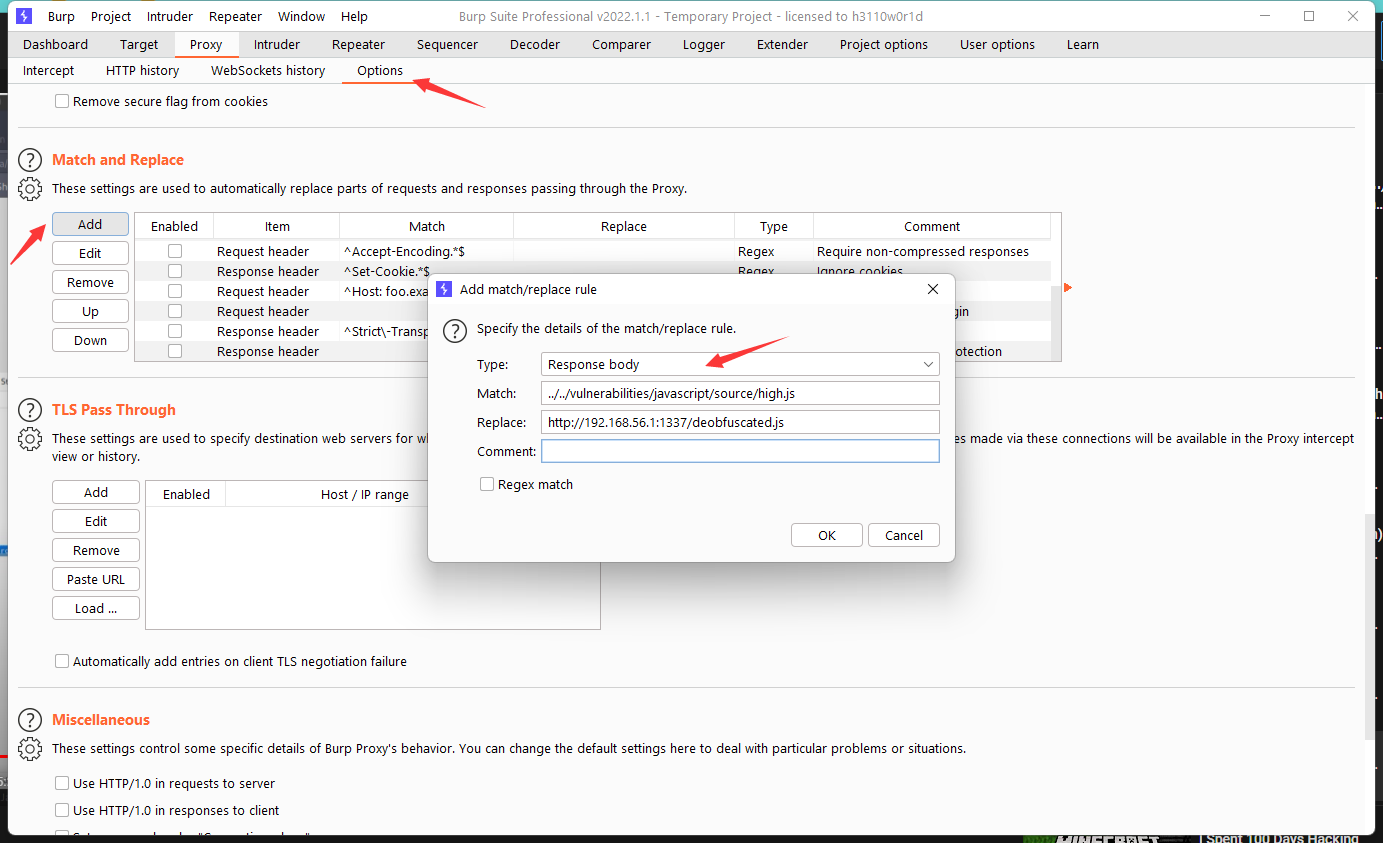The image size is (1383, 843).
Task: Open the Burp menu
Action: coord(61,16)
